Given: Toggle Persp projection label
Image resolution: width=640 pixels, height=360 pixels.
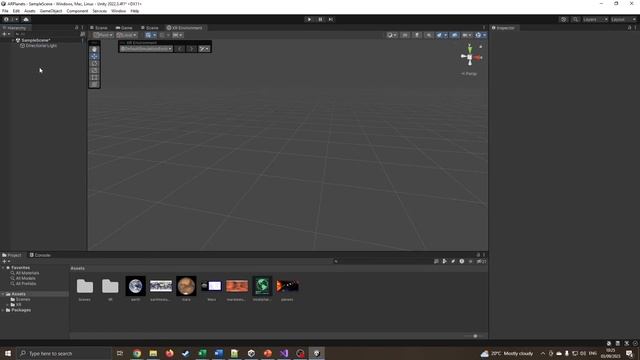Looking at the screenshot, I should click(x=469, y=74).
